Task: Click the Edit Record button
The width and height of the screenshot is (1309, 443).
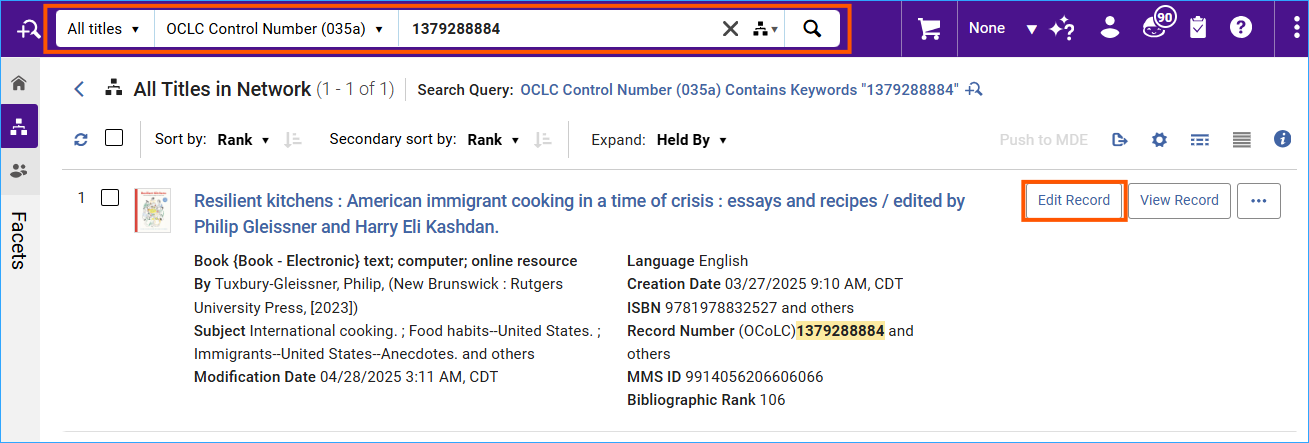Action: (x=1074, y=200)
